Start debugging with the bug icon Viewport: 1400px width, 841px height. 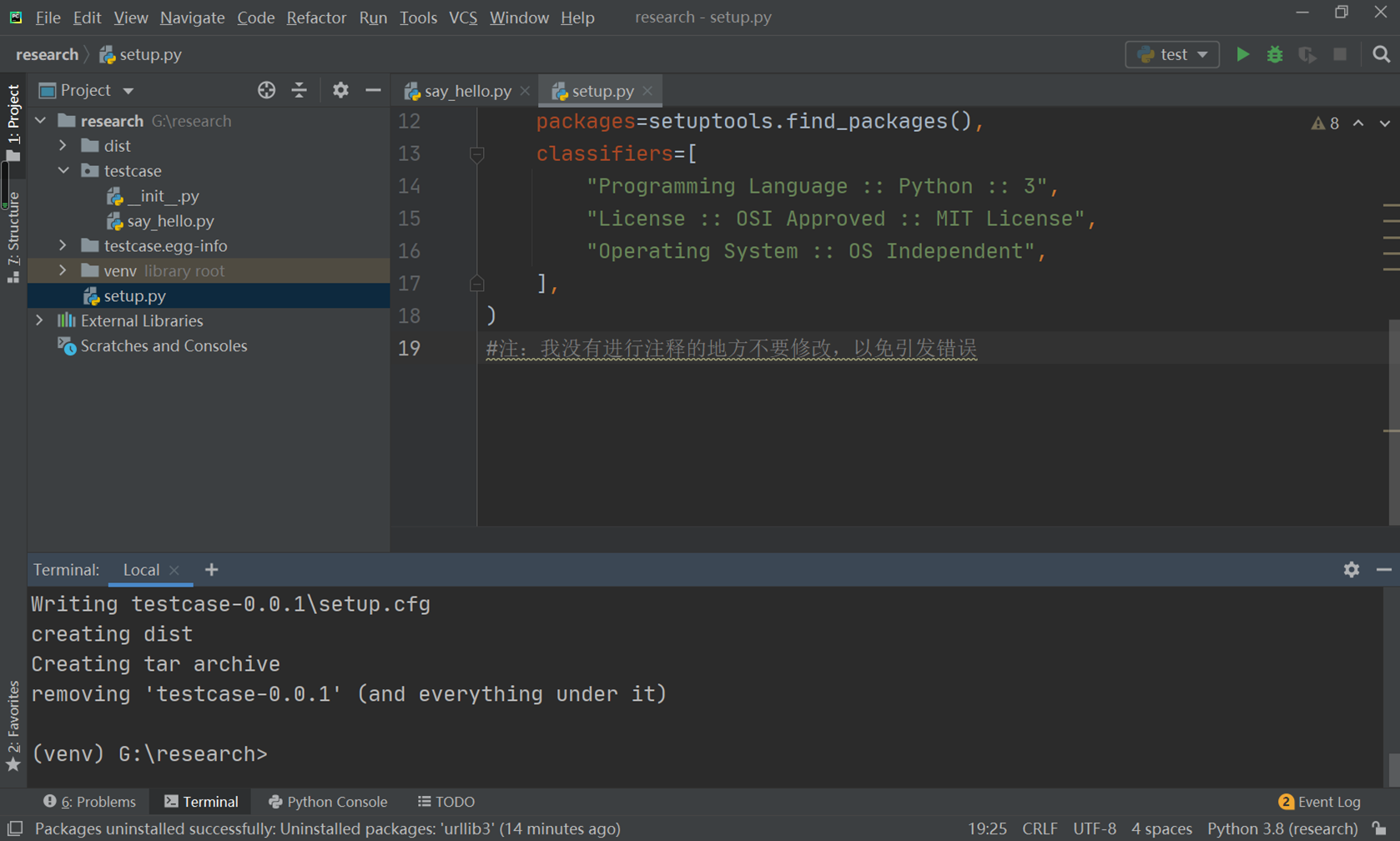pyautogui.click(x=1275, y=54)
